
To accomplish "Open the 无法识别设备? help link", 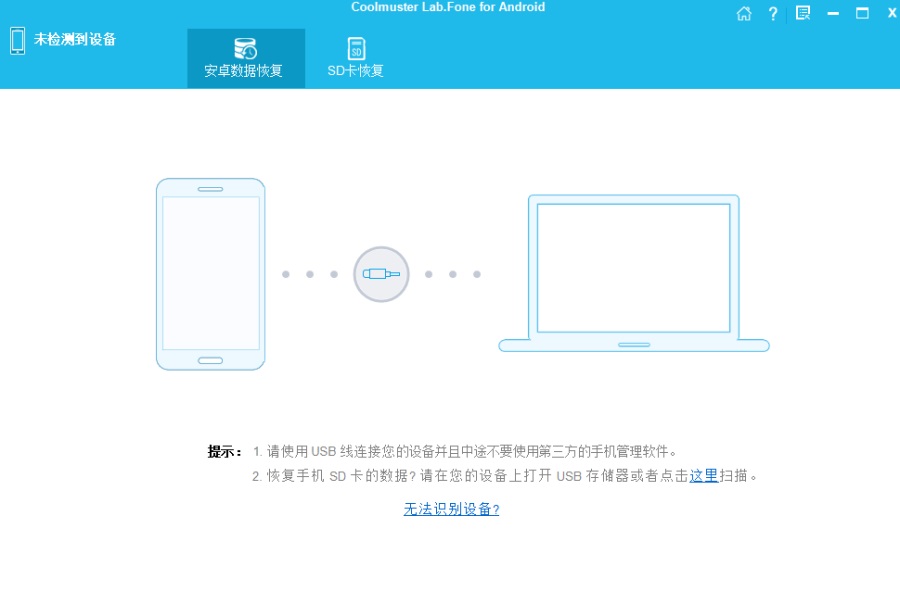I will click(x=451, y=509).
